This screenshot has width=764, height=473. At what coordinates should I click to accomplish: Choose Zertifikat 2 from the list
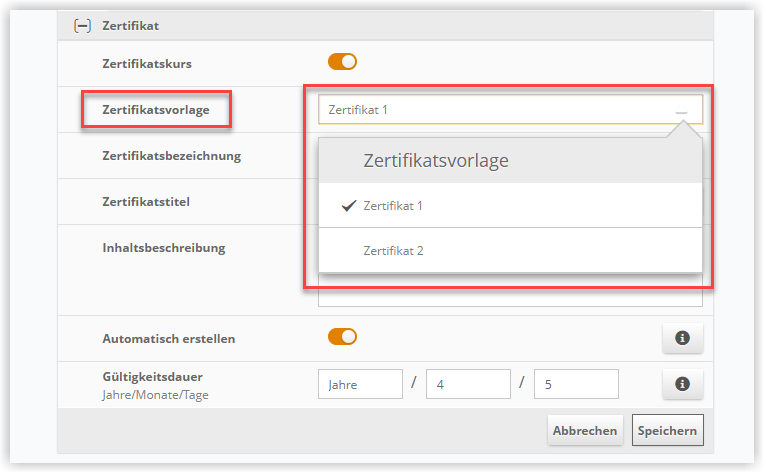(x=393, y=250)
